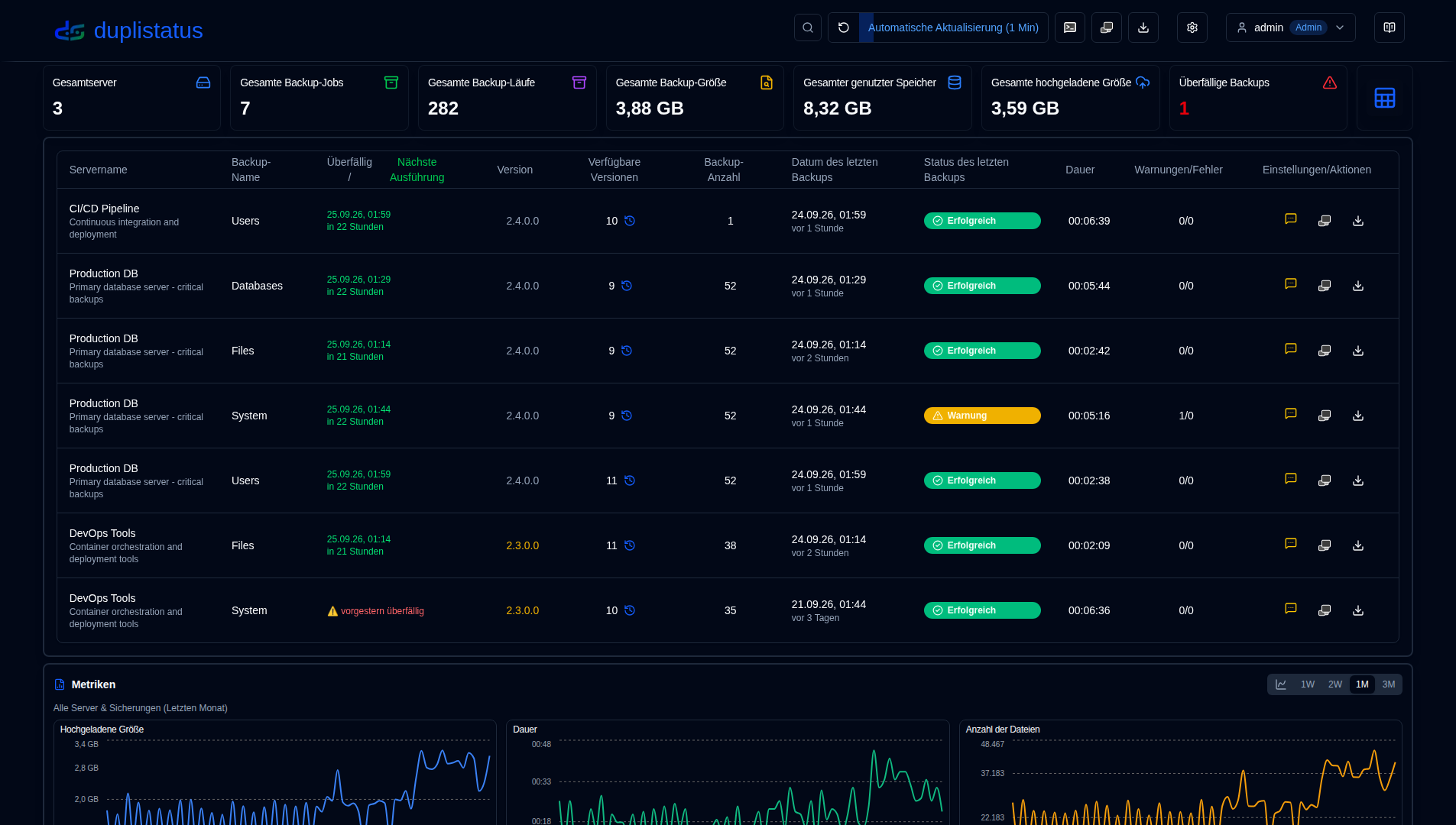Open header Duplicati configuration icon
The height and width of the screenshot is (825, 1456).
[x=1107, y=27]
